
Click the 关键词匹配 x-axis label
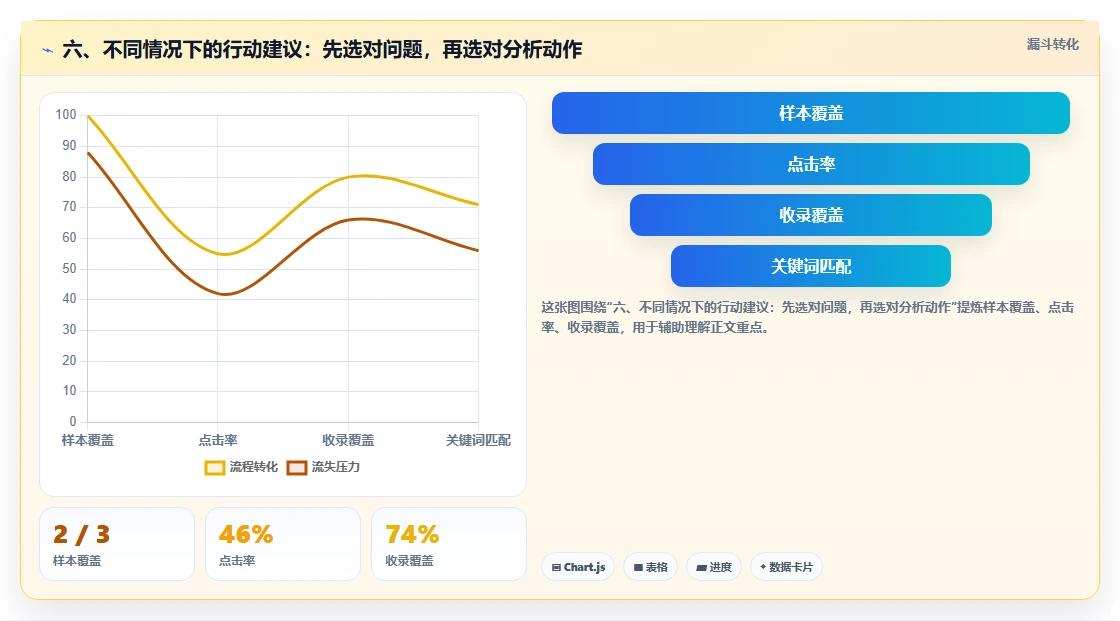tap(478, 440)
